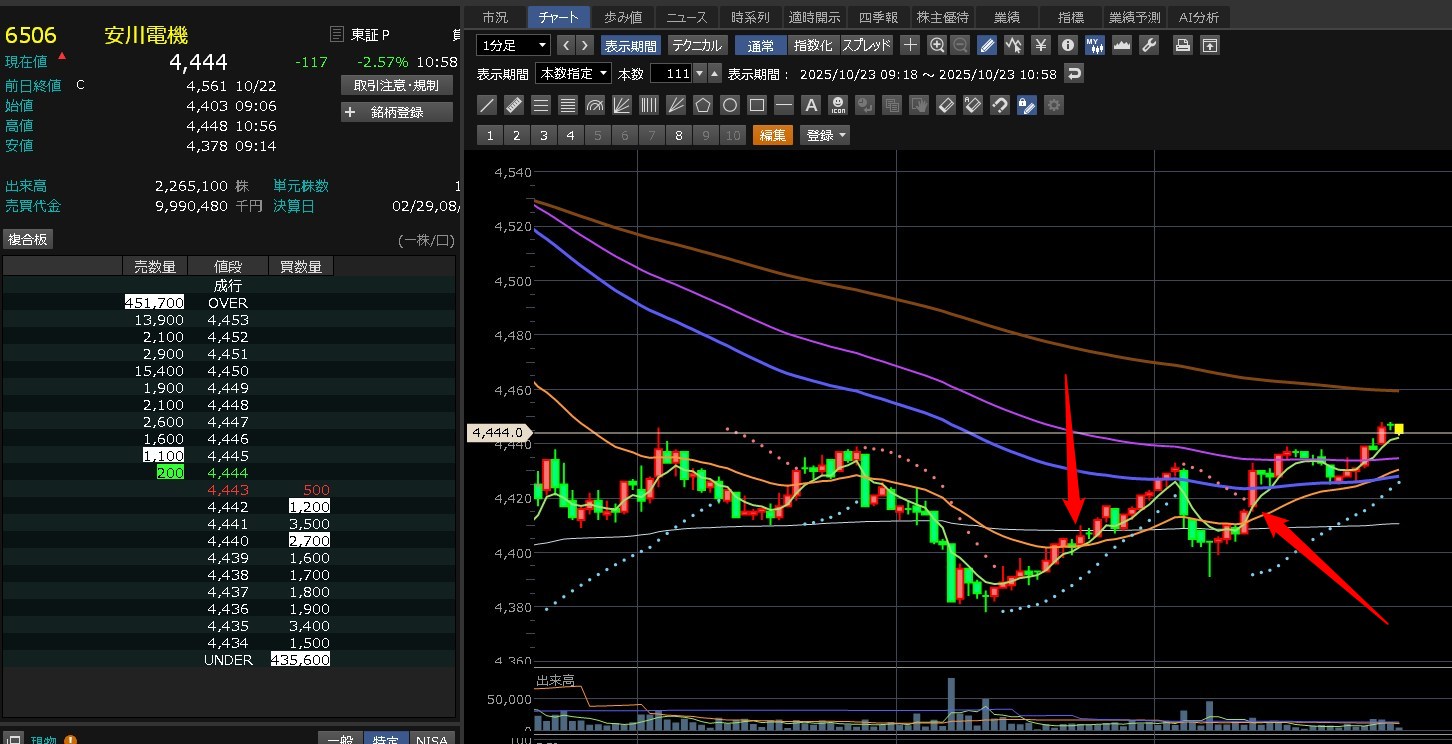Choose the text annotation 'A' tool
This screenshot has width=1452, height=744.
click(x=811, y=105)
